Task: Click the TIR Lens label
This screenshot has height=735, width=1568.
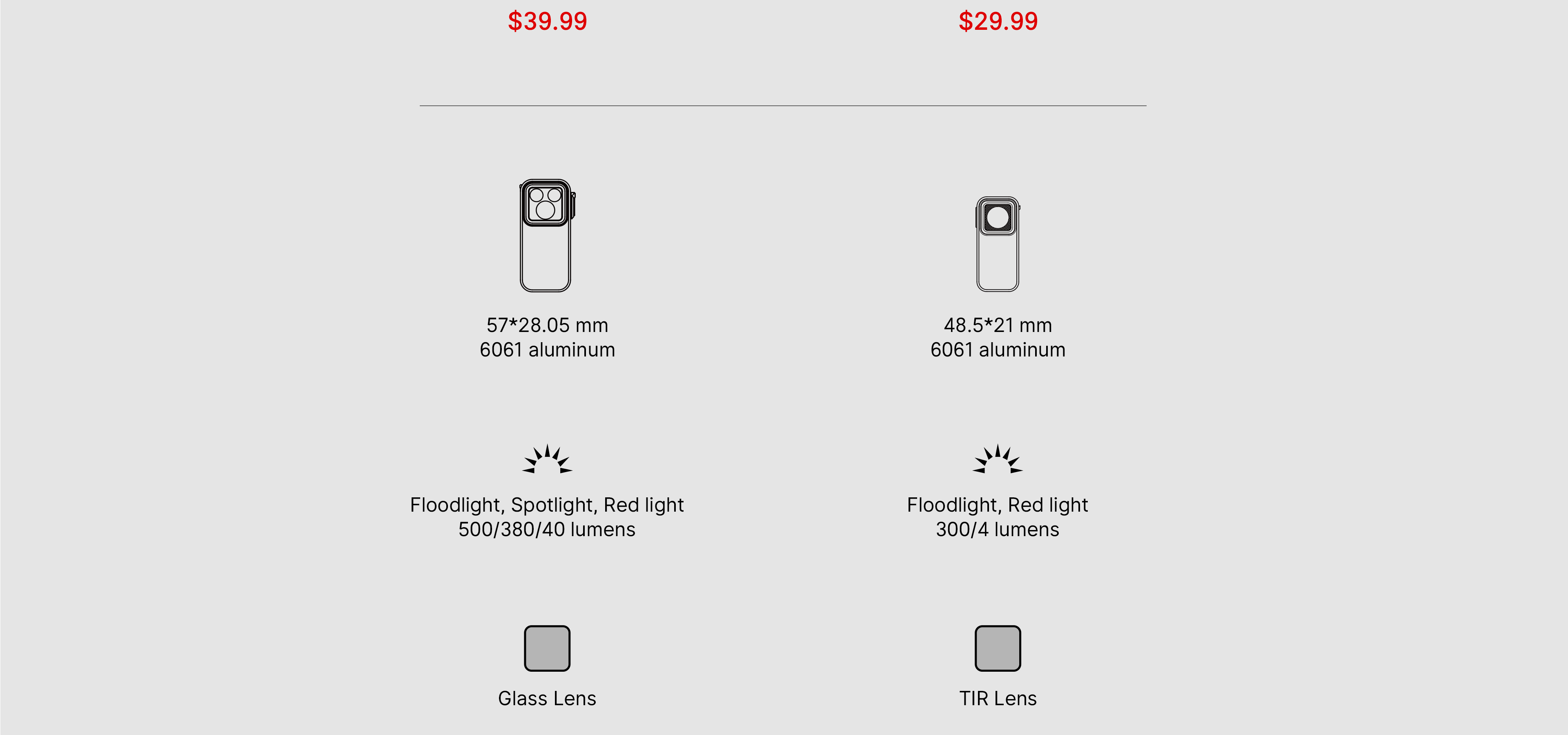Action: click(x=998, y=699)
